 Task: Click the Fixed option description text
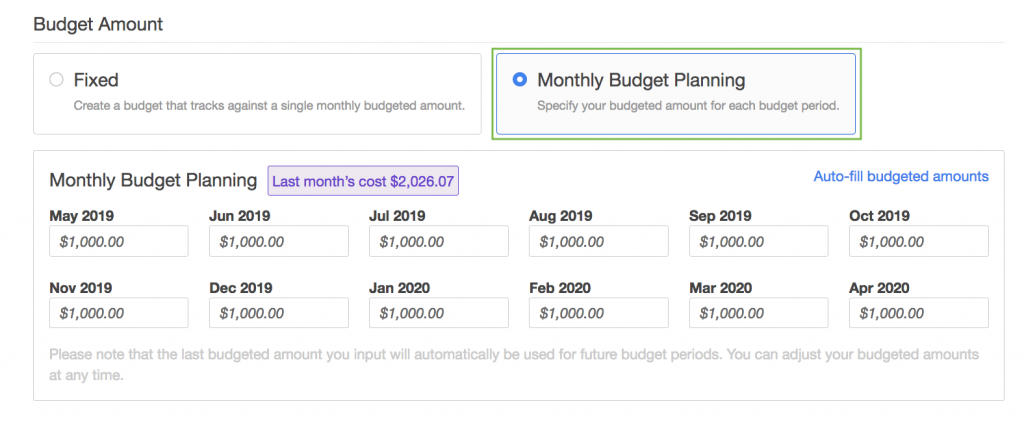[269, 105]
